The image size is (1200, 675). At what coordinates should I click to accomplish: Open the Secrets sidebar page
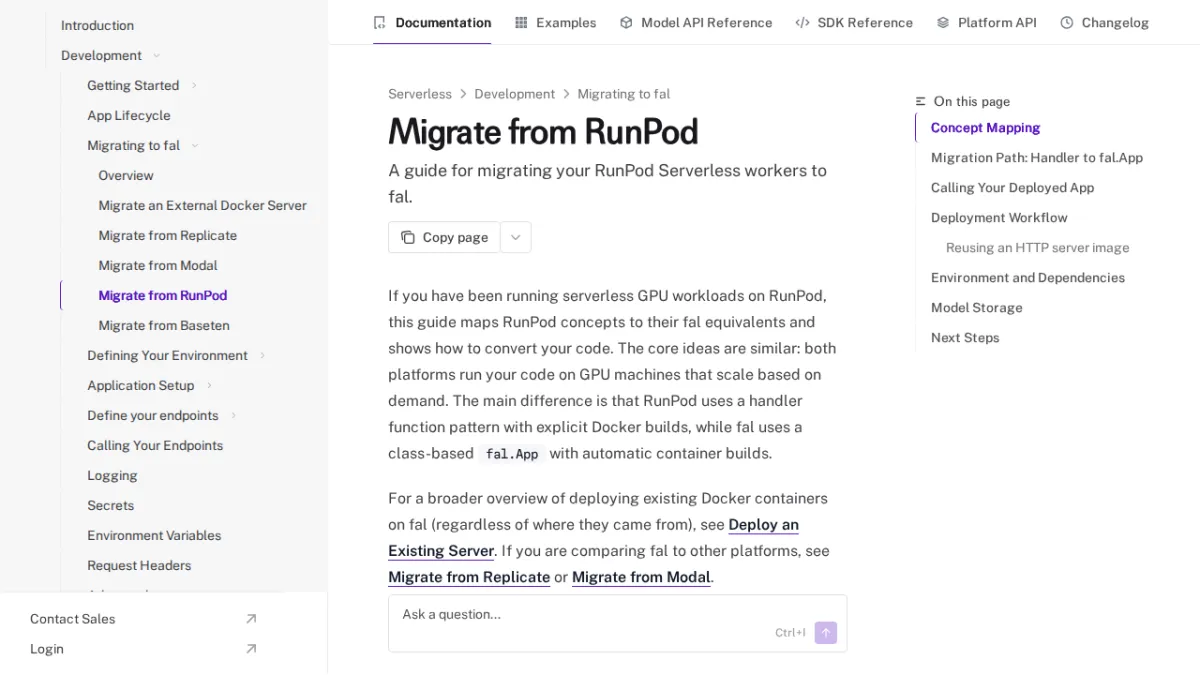pyautogui.click(x=110, y=505)
